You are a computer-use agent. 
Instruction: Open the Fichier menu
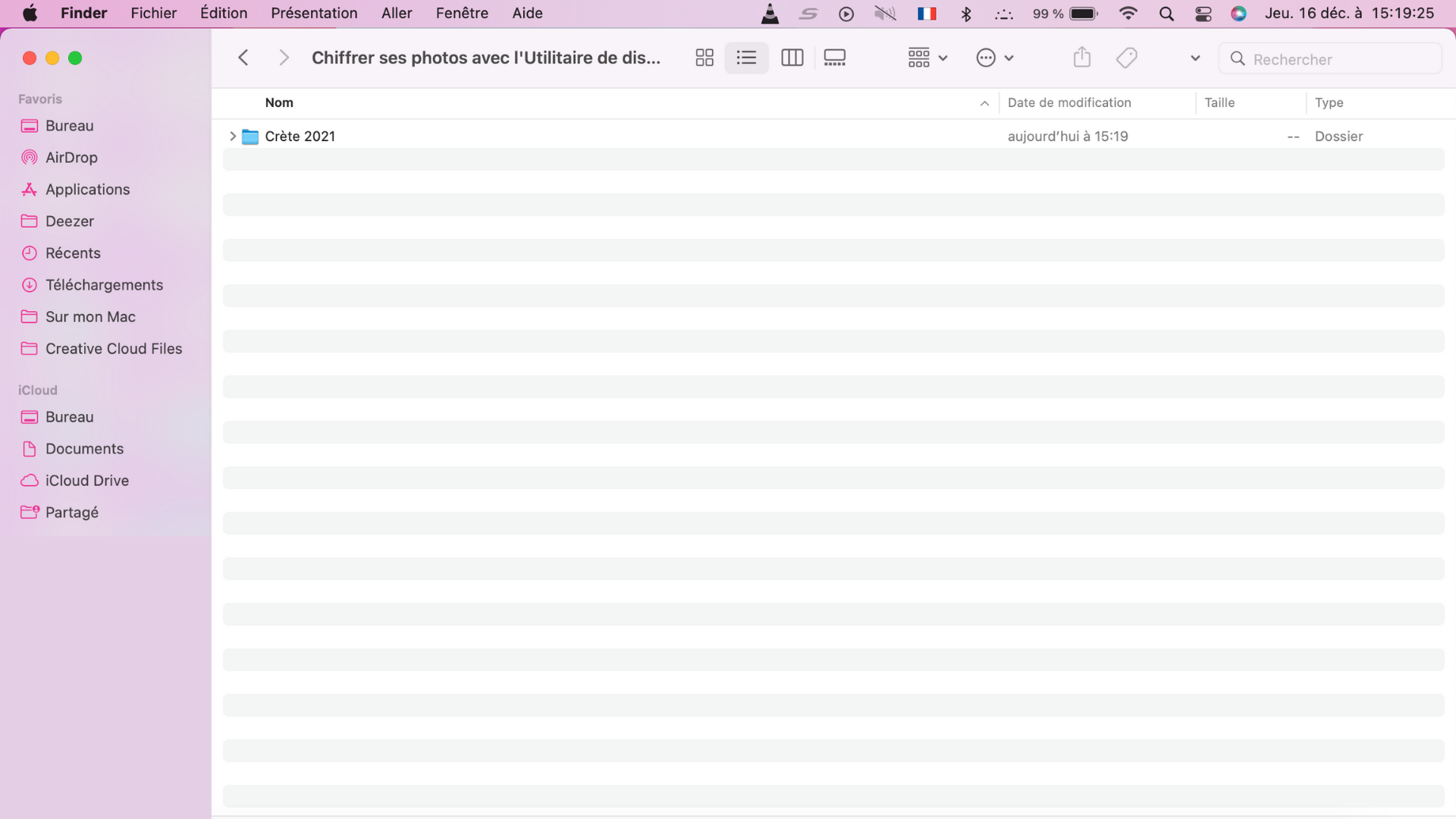[153, 14]
